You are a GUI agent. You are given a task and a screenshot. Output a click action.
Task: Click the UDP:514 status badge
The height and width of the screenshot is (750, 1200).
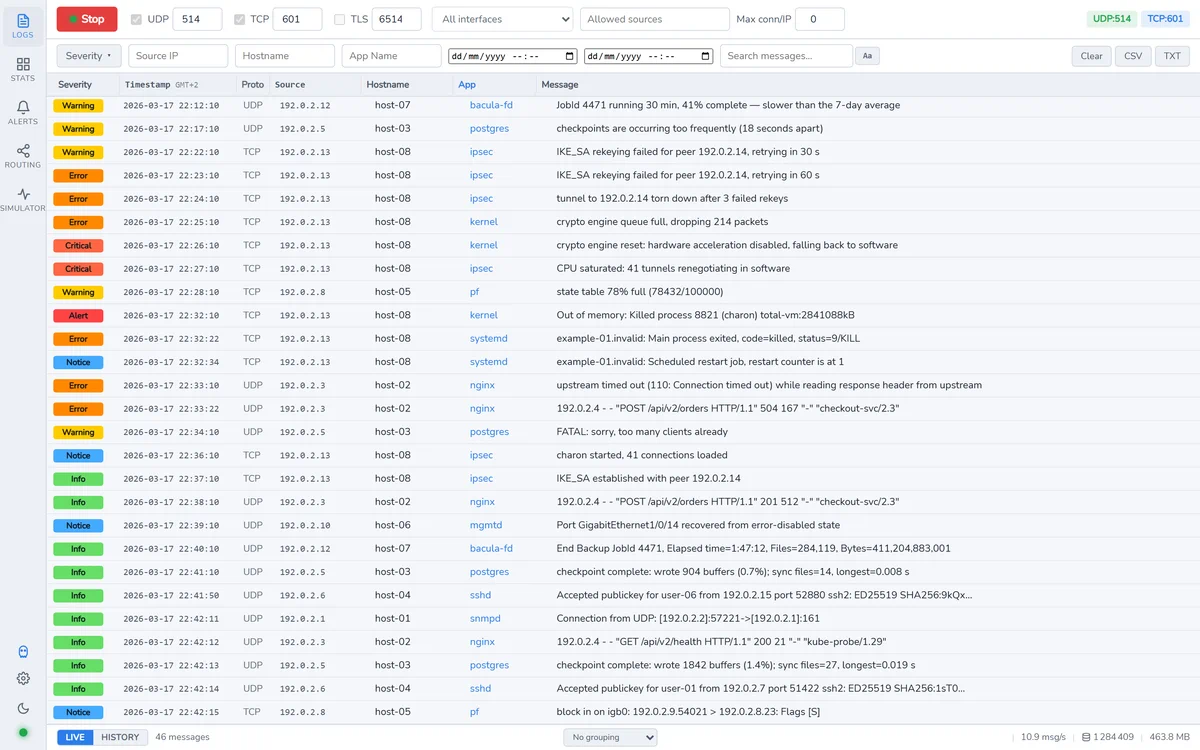click(1112, 19)
